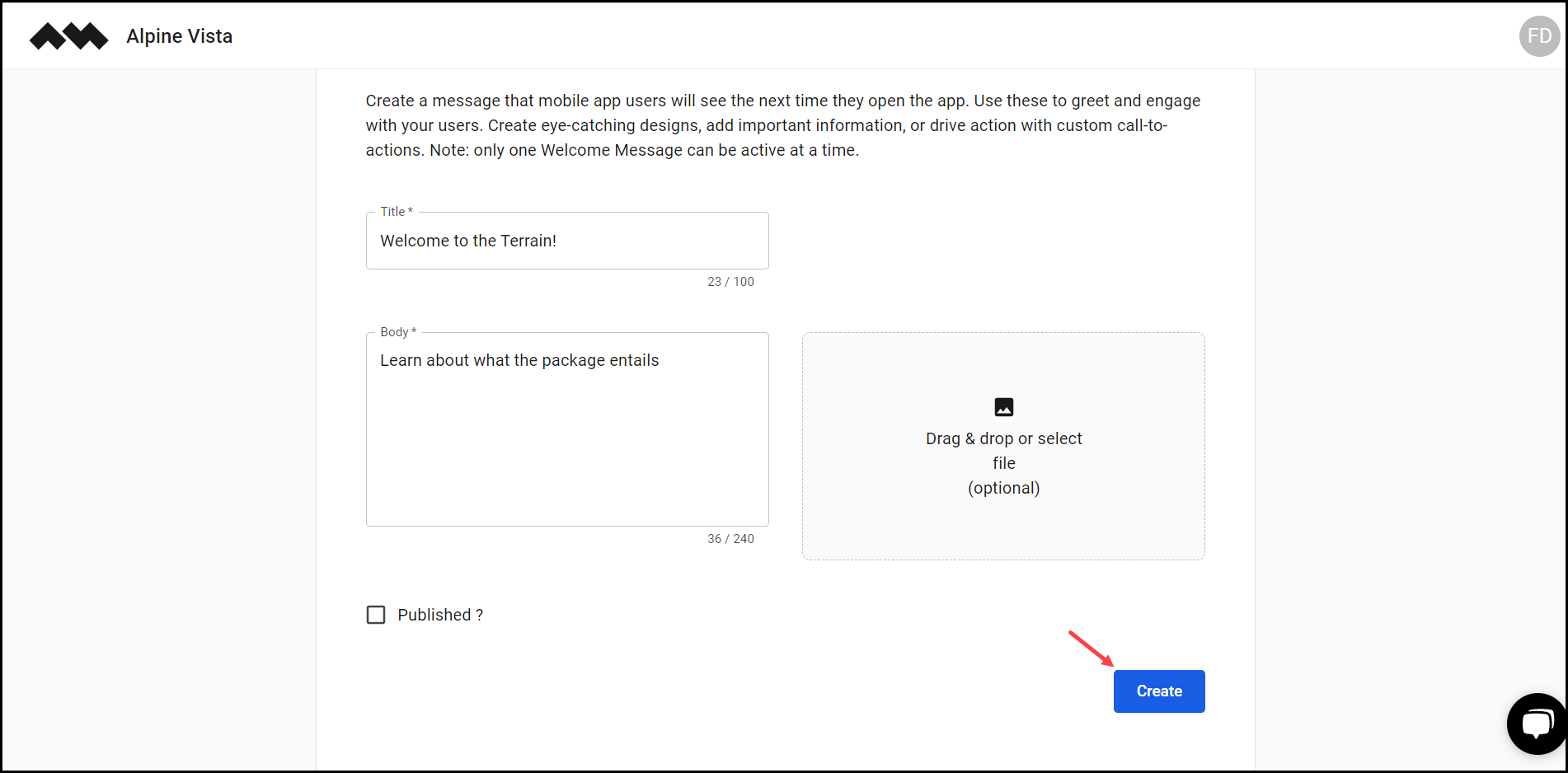Screen dimensions: 1568x773
Task: Click the "Published ?" label text
Action: tap(440, 614)
